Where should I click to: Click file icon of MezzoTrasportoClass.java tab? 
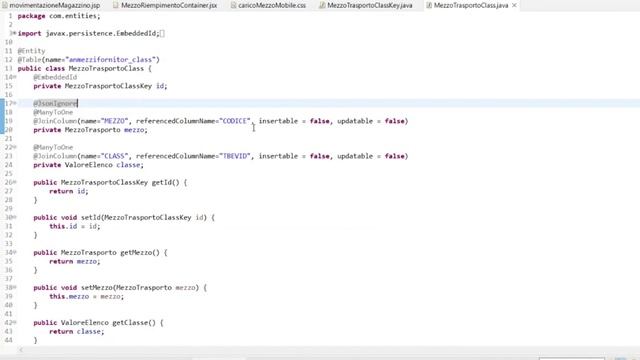pyautogui.click(x=429, y=5)
